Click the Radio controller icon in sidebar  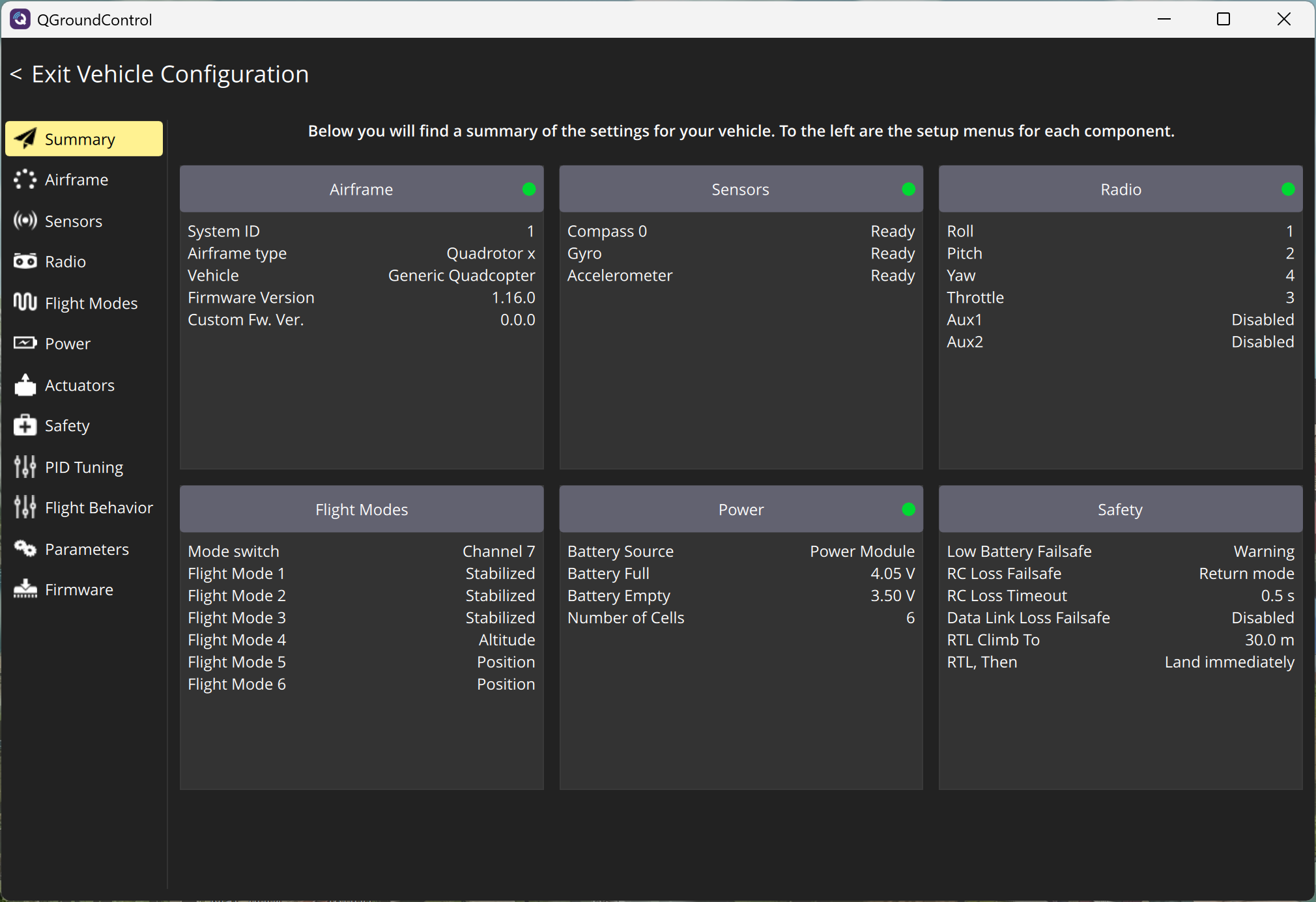point(25,262)
